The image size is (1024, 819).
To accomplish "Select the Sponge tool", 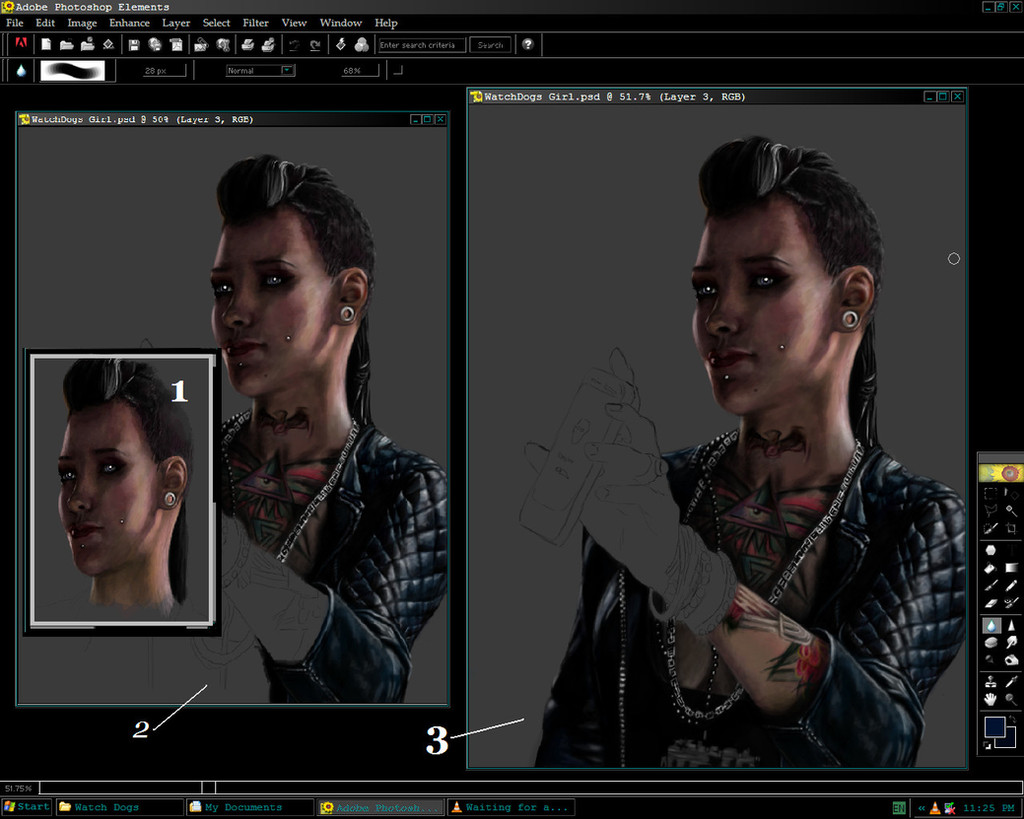I will coord(991,643).
